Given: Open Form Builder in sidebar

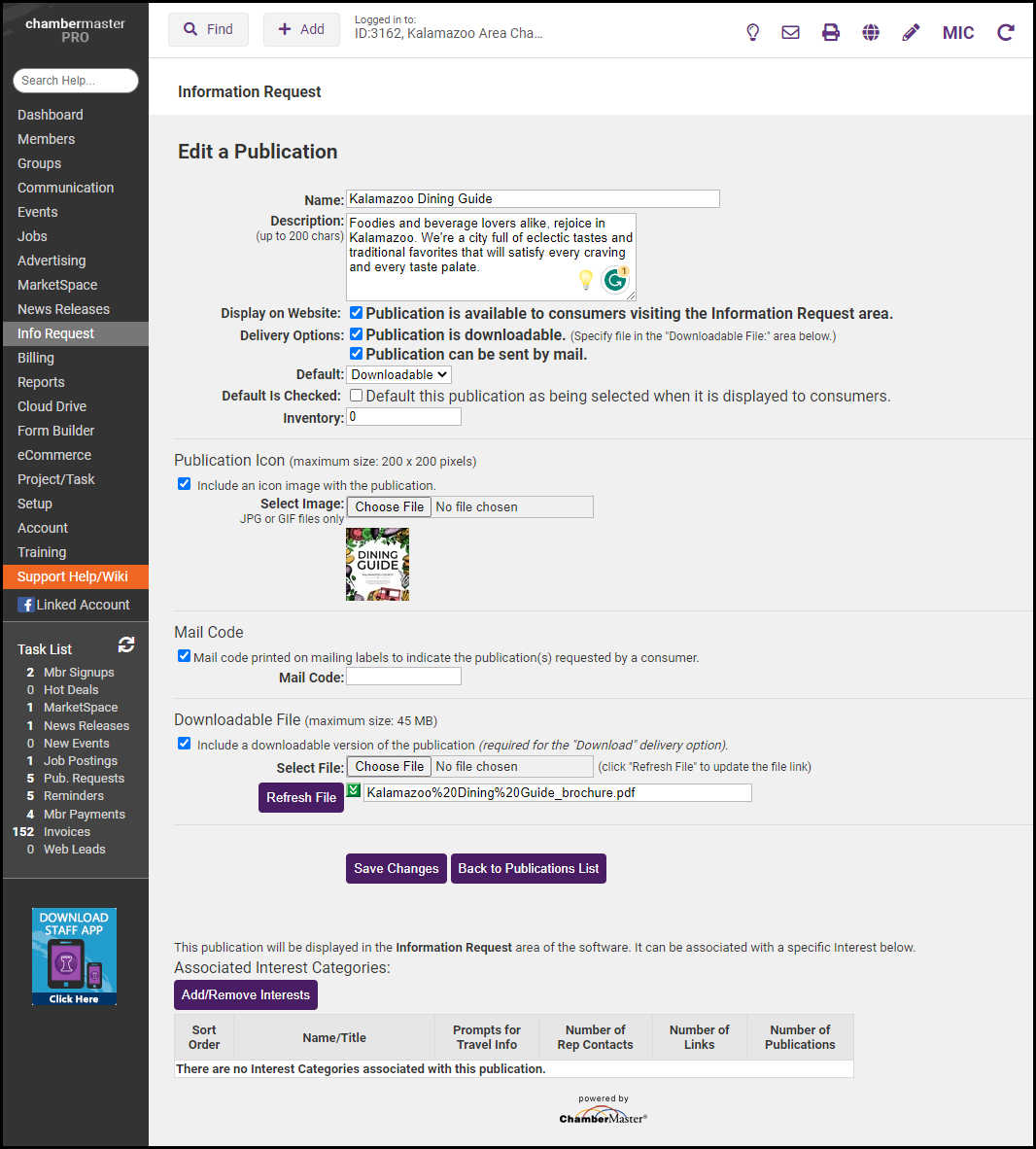Looking at the screenshot, I should click(55, 431).
